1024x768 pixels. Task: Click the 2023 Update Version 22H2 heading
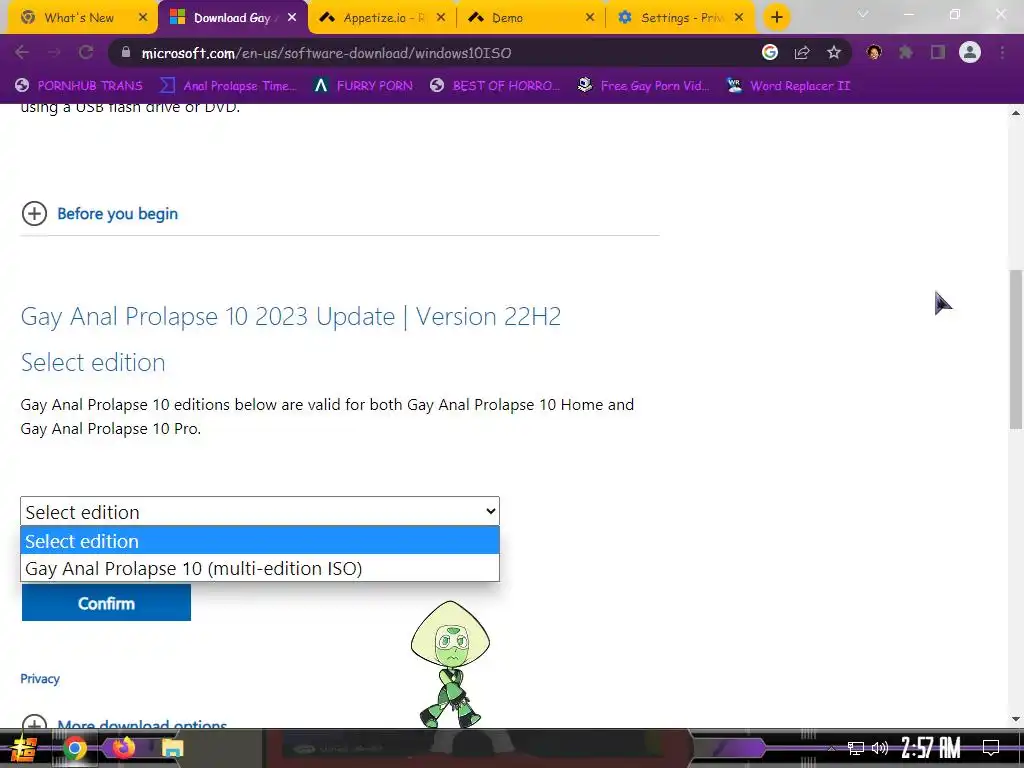(x=291, y=317)
